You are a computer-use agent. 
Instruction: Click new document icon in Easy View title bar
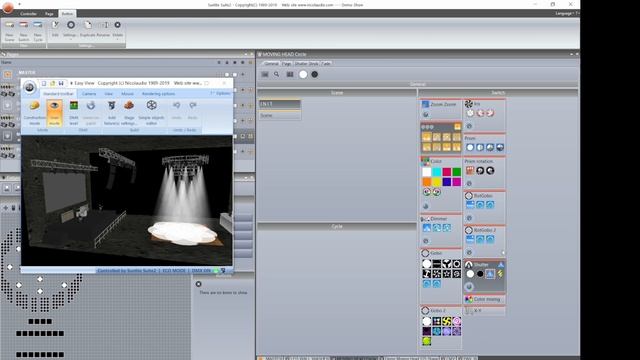44,83
